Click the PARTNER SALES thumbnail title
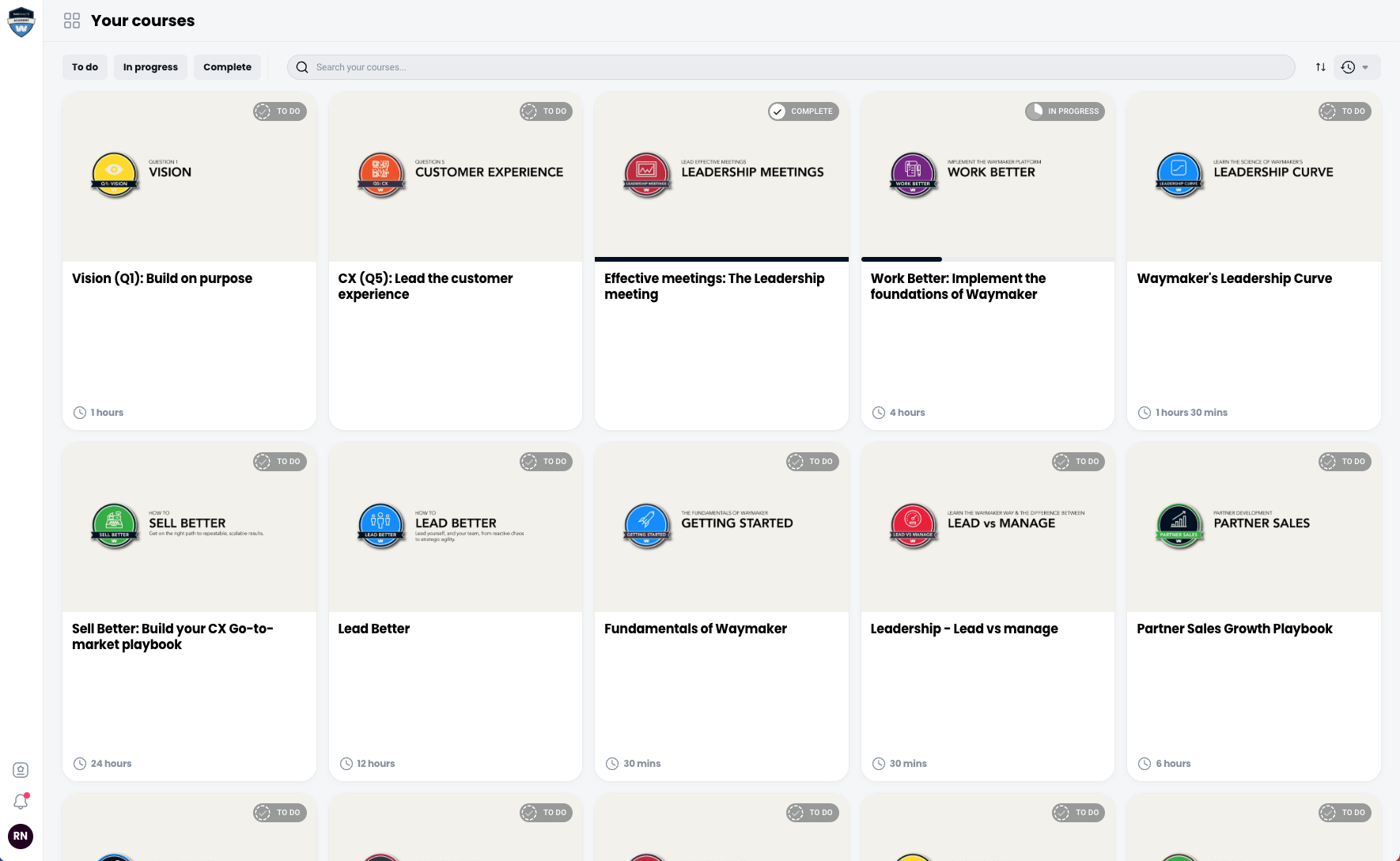 point(1262,523)
